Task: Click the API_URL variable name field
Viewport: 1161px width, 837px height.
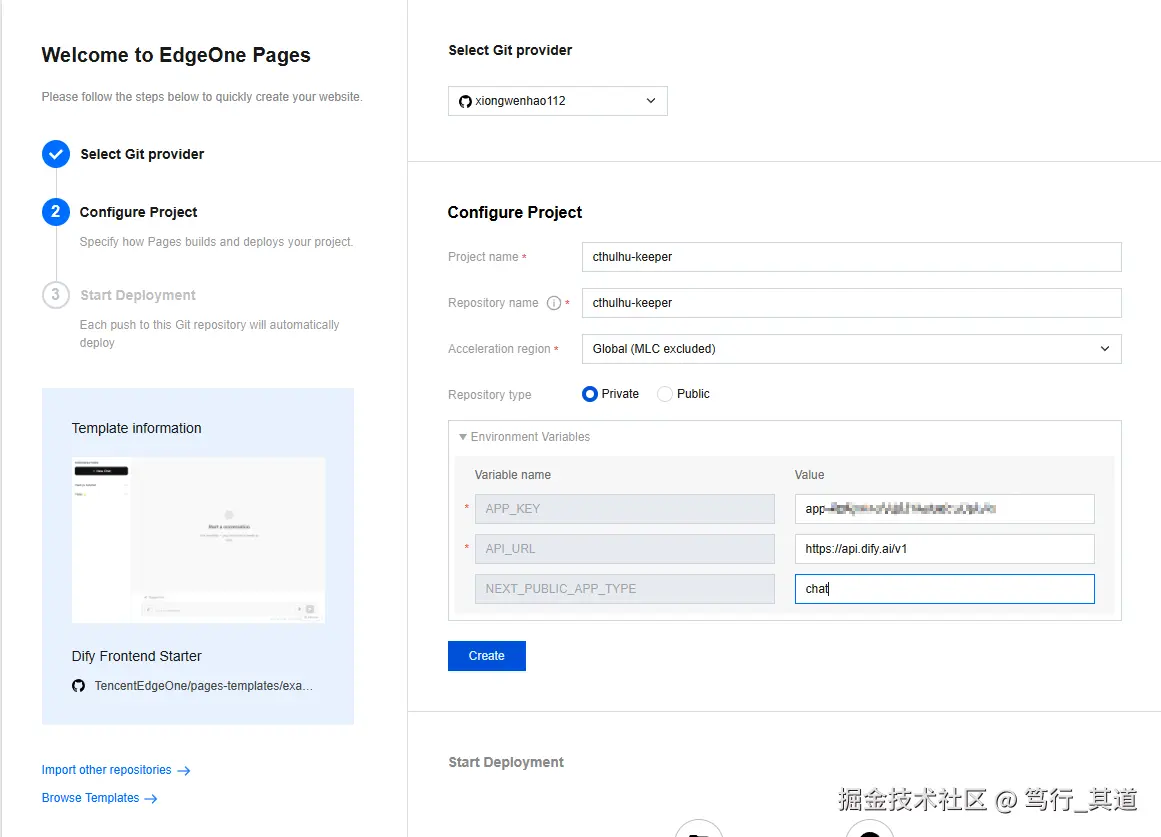Action: click(624, 549)
